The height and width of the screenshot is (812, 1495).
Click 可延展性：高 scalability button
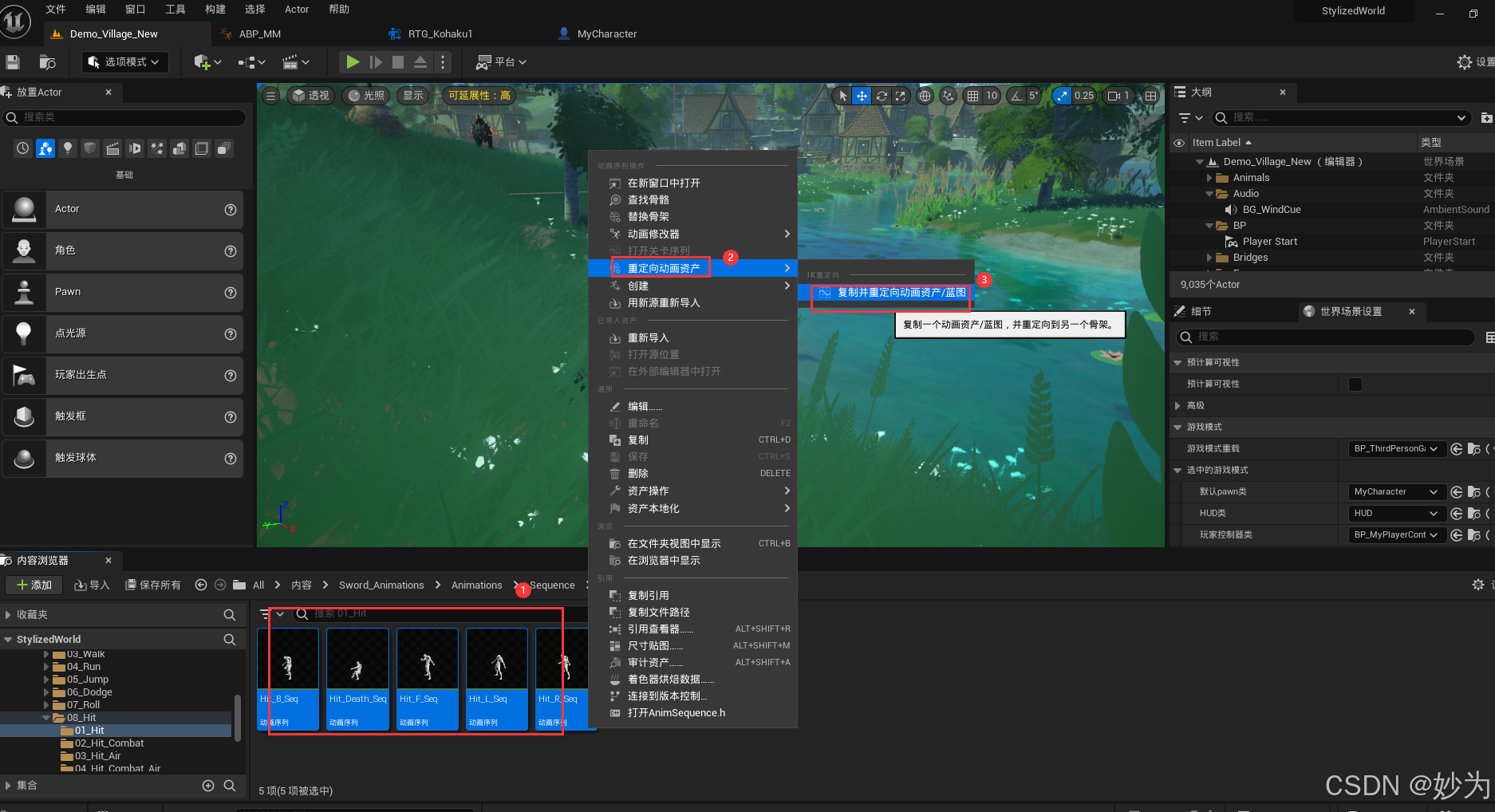(x=479, y=96)
